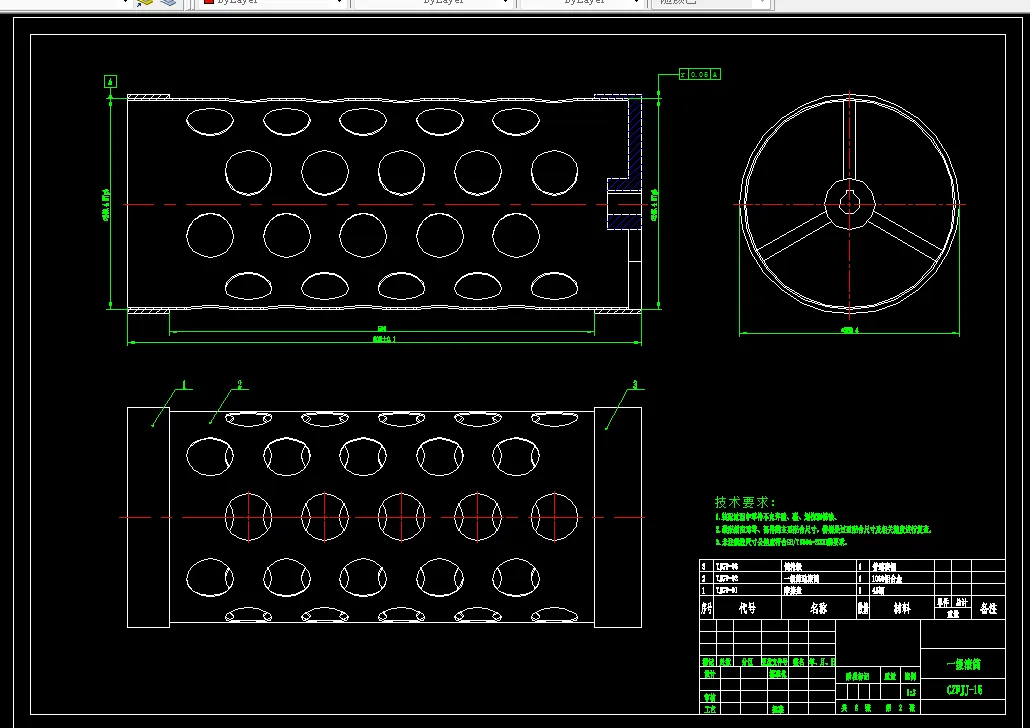
Task: Select the datum label A box
Action: tap(110, 81)
